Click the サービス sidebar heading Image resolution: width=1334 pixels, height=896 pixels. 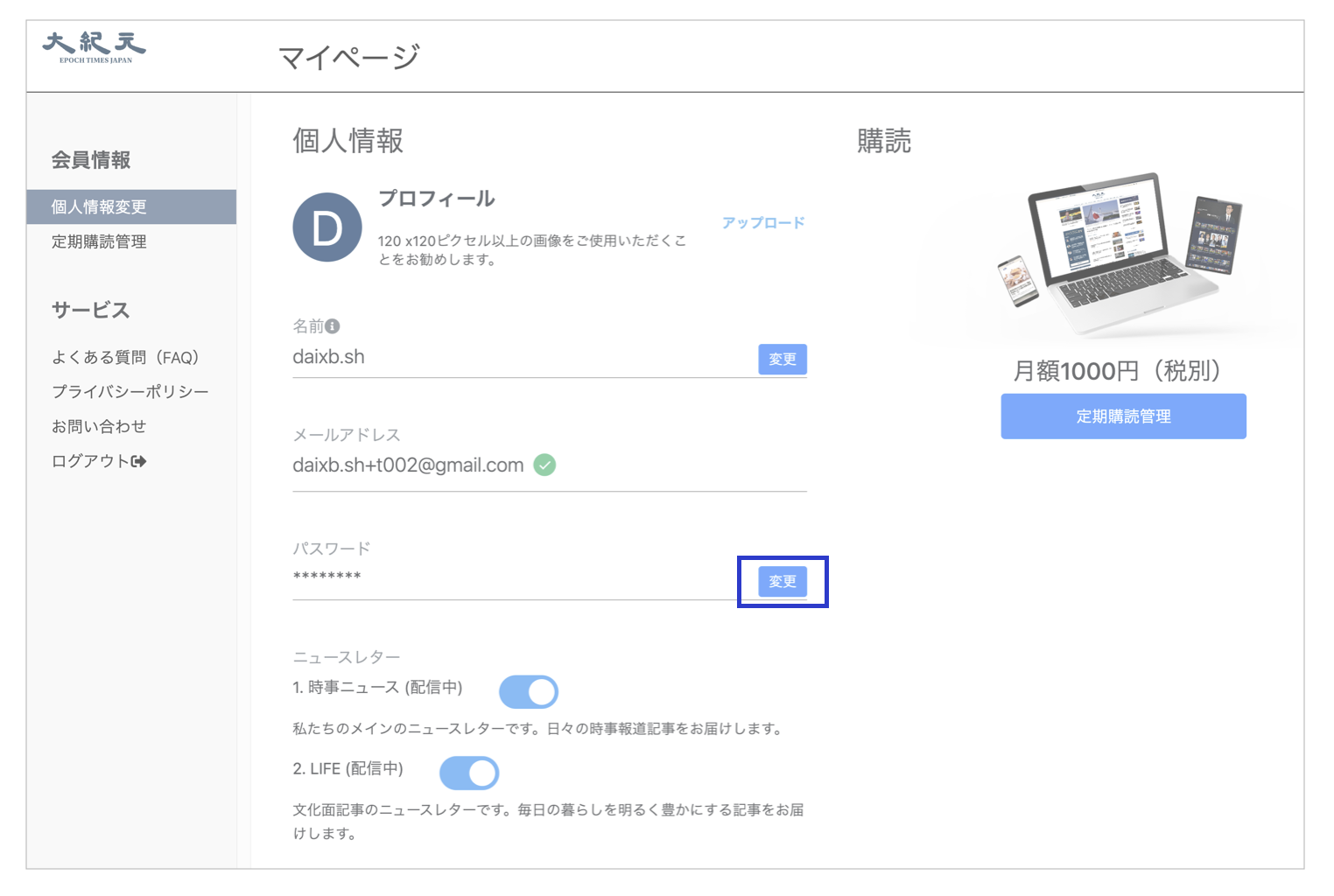[x=91, y=311]
